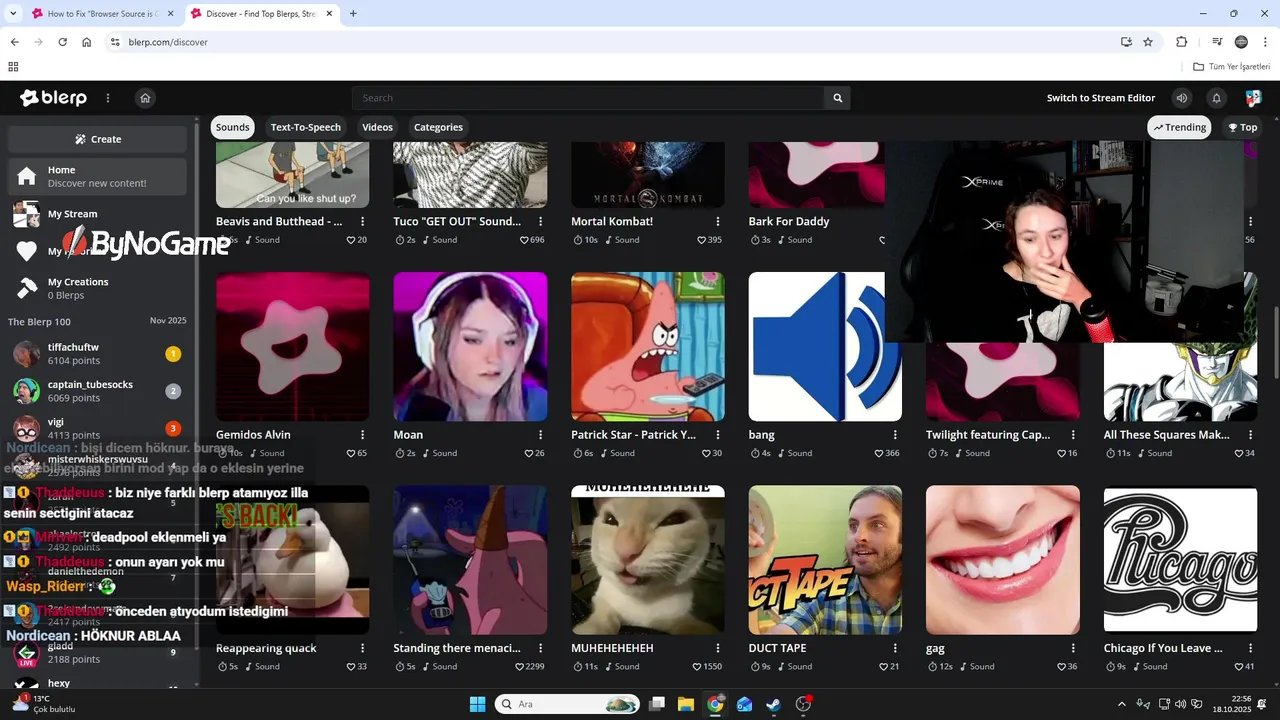The height and width of the screenshot is (720, 1280).
Task: Open options menu for All These Squares
Action: coord(1251,435)
